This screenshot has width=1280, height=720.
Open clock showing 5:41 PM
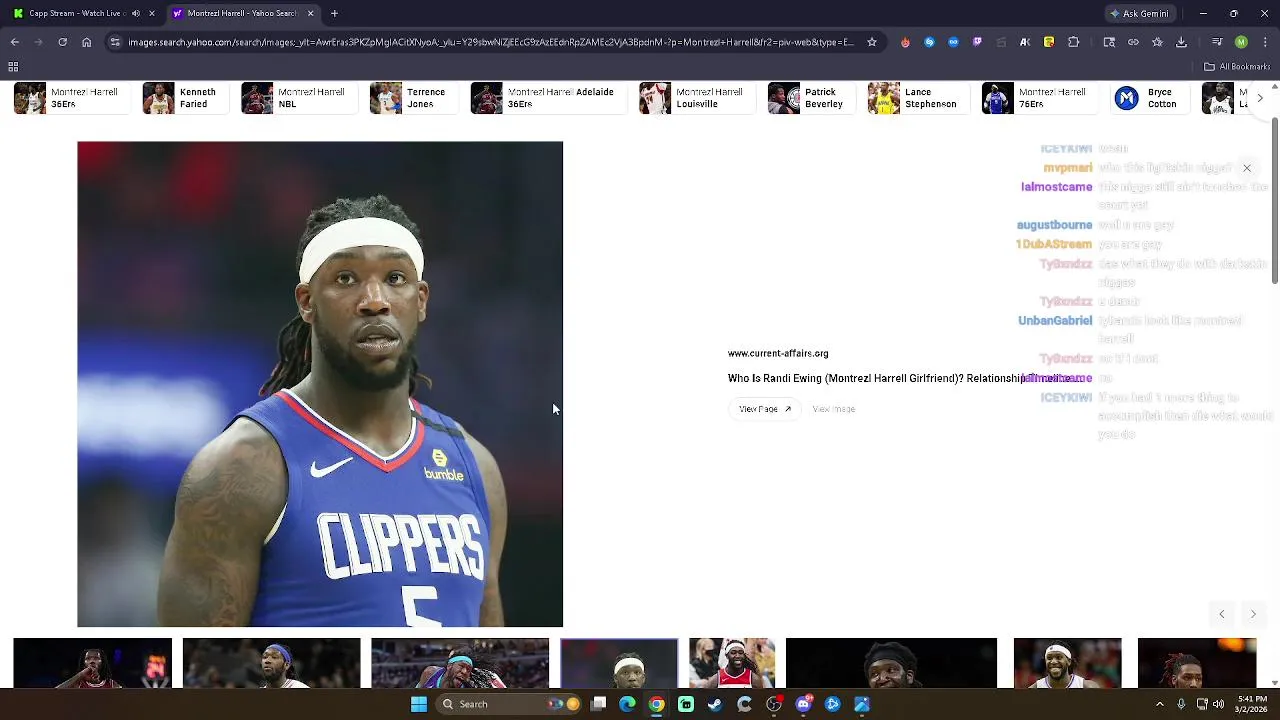coord(1252,704)
